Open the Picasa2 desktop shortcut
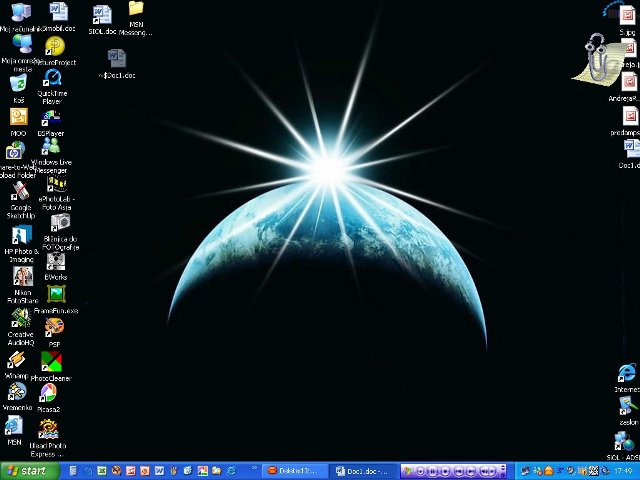640x480 pixels. tap(48, 393)
